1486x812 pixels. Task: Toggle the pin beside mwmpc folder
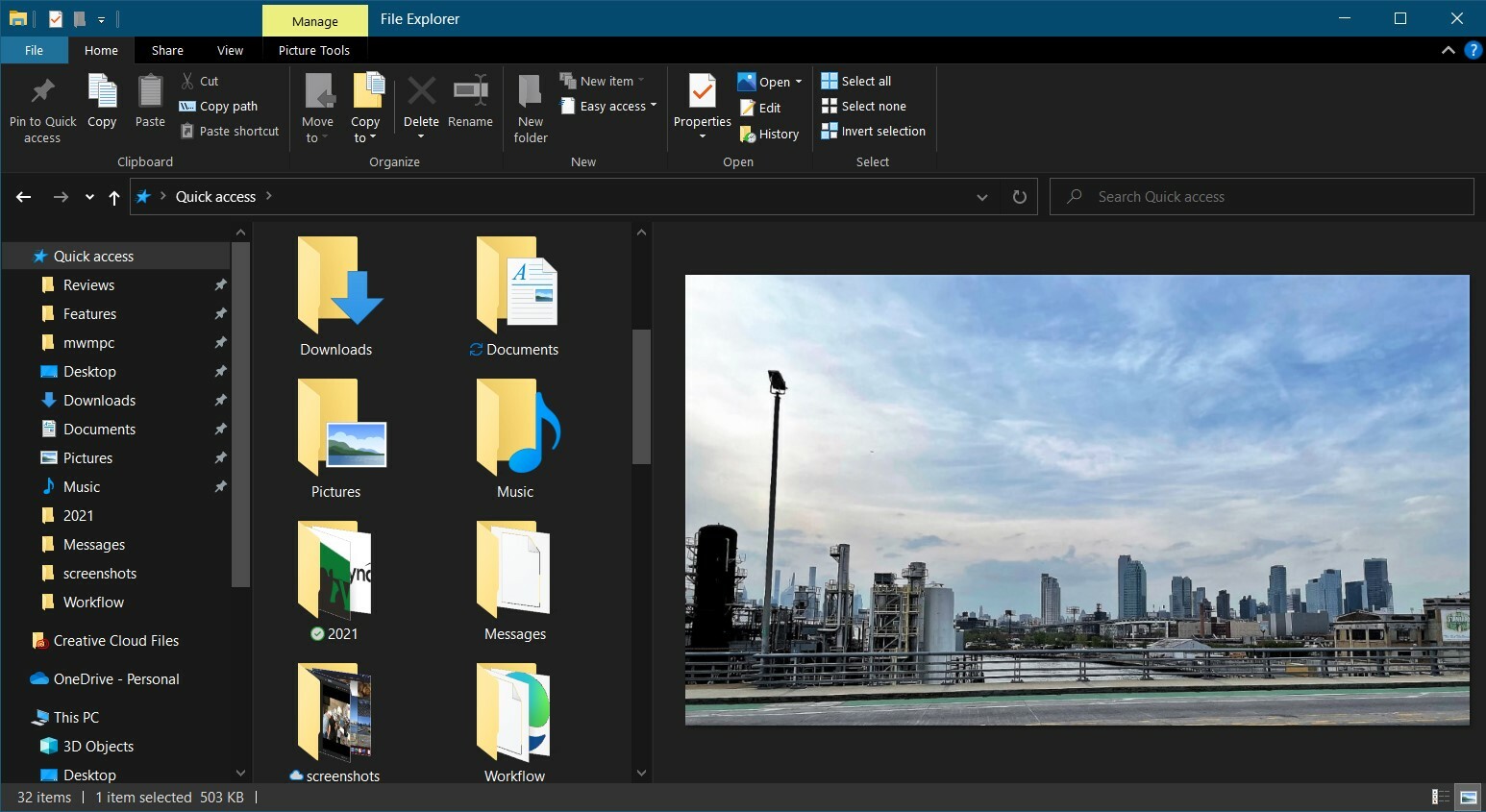click(220, 343)
